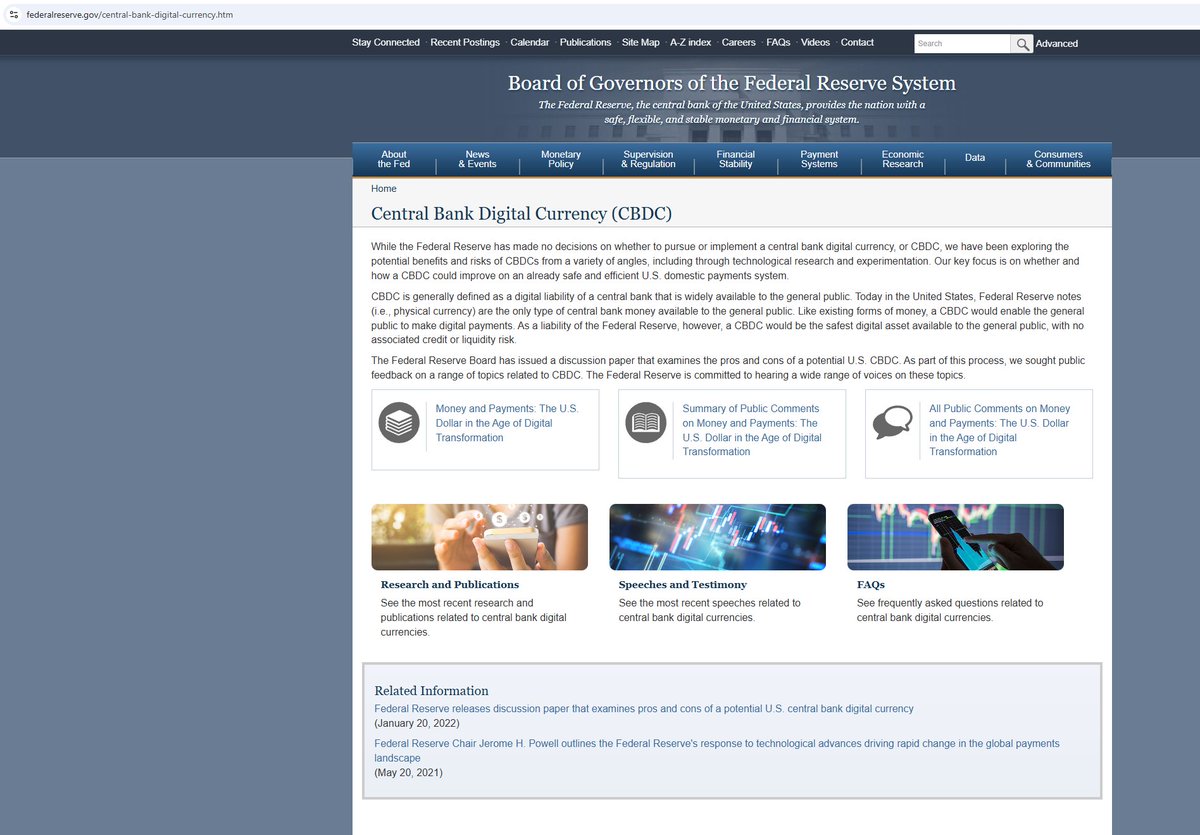Open Contact link in top bar

[857, 43]
